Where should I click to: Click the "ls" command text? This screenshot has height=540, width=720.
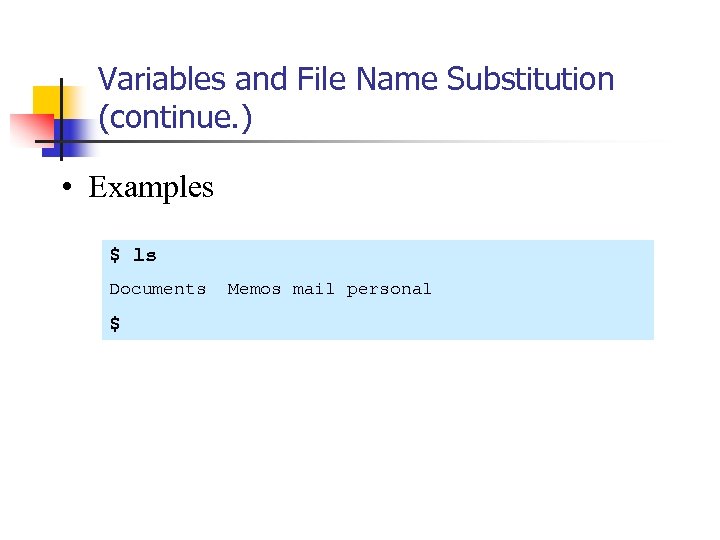145,256
